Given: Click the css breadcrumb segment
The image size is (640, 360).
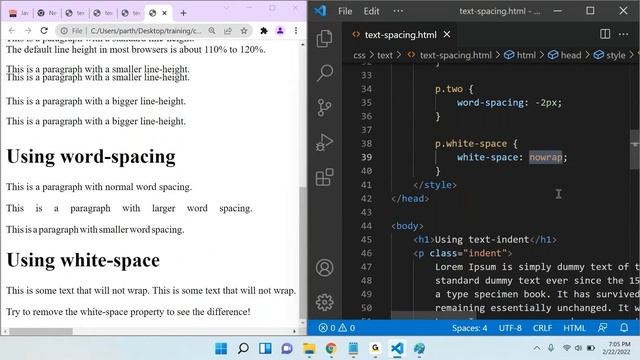Looking at the screenshot, I should click(x=359, y=55).
